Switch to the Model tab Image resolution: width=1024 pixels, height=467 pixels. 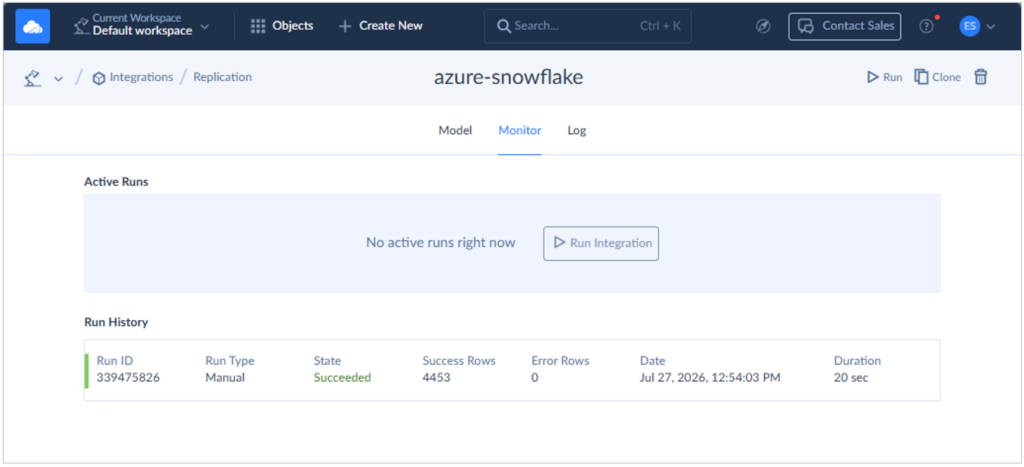[x=455, y=130]
